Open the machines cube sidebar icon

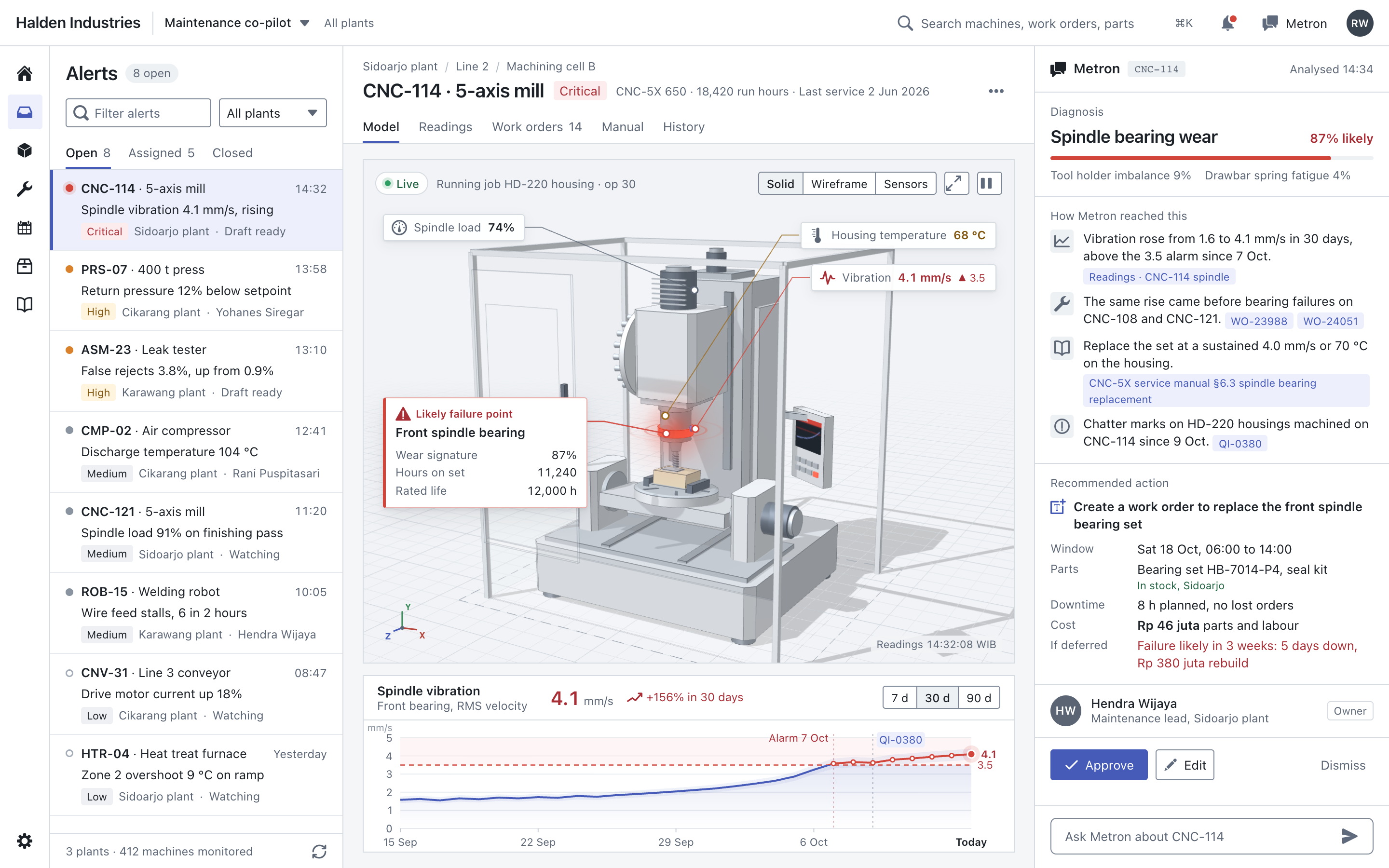25,150
